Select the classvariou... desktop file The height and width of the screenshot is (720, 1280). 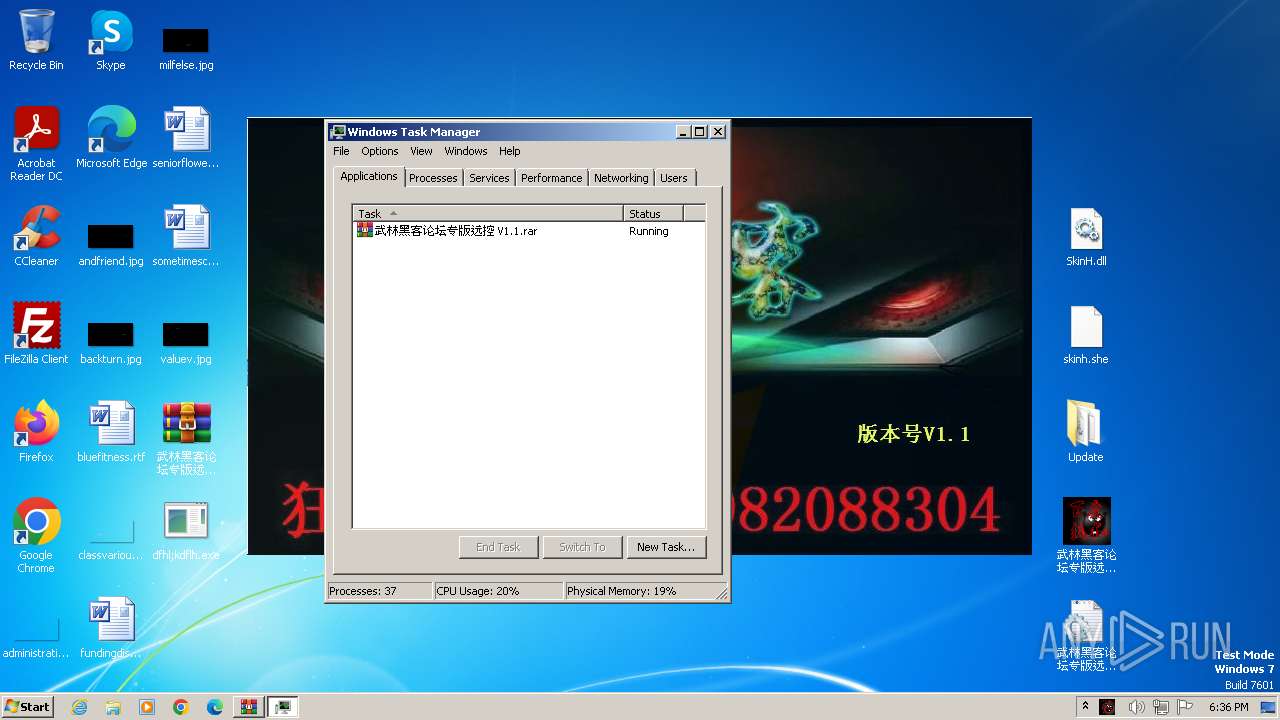pyautogui.click(x=111, y=540)
